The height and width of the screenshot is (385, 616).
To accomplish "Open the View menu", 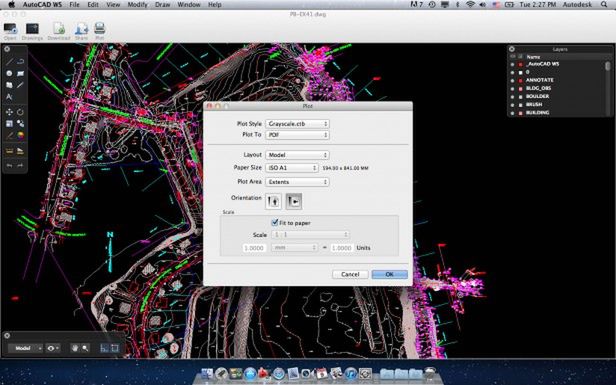I will point(113,5).
